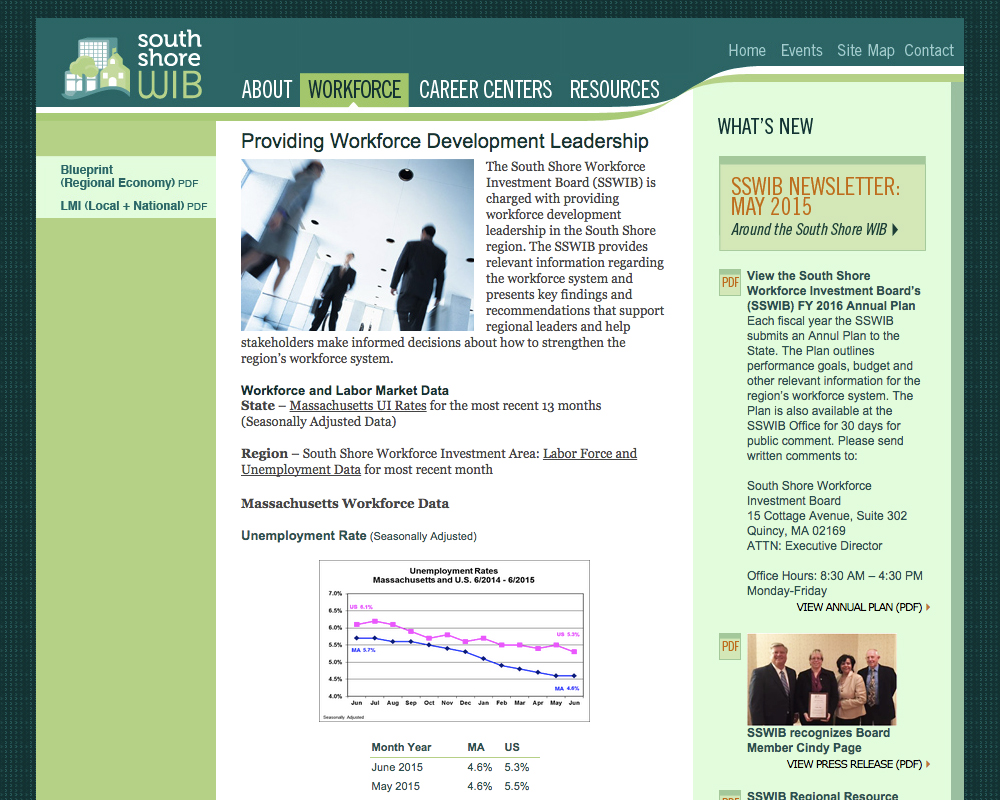Click arrow next to View Press Release (PDF)
Viewport: 1000px width, 800px height.
928,764
